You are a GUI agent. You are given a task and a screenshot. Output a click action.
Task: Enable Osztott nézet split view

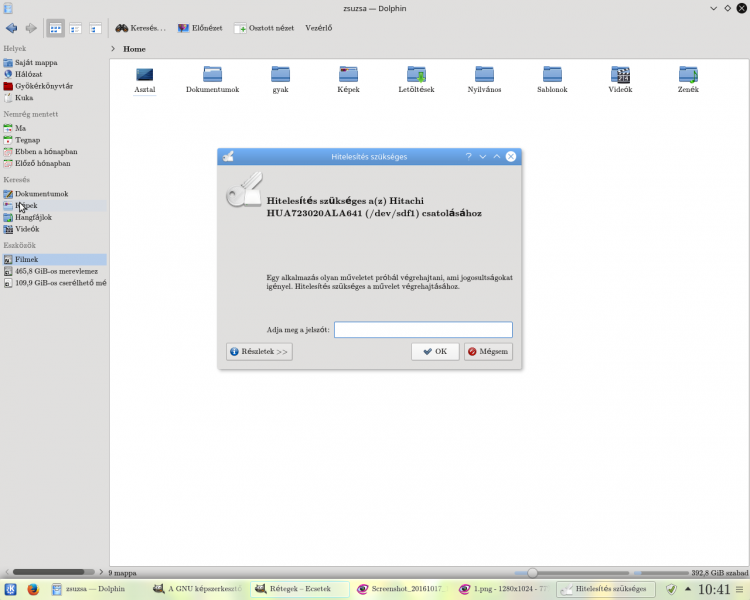tap(264, 28)
